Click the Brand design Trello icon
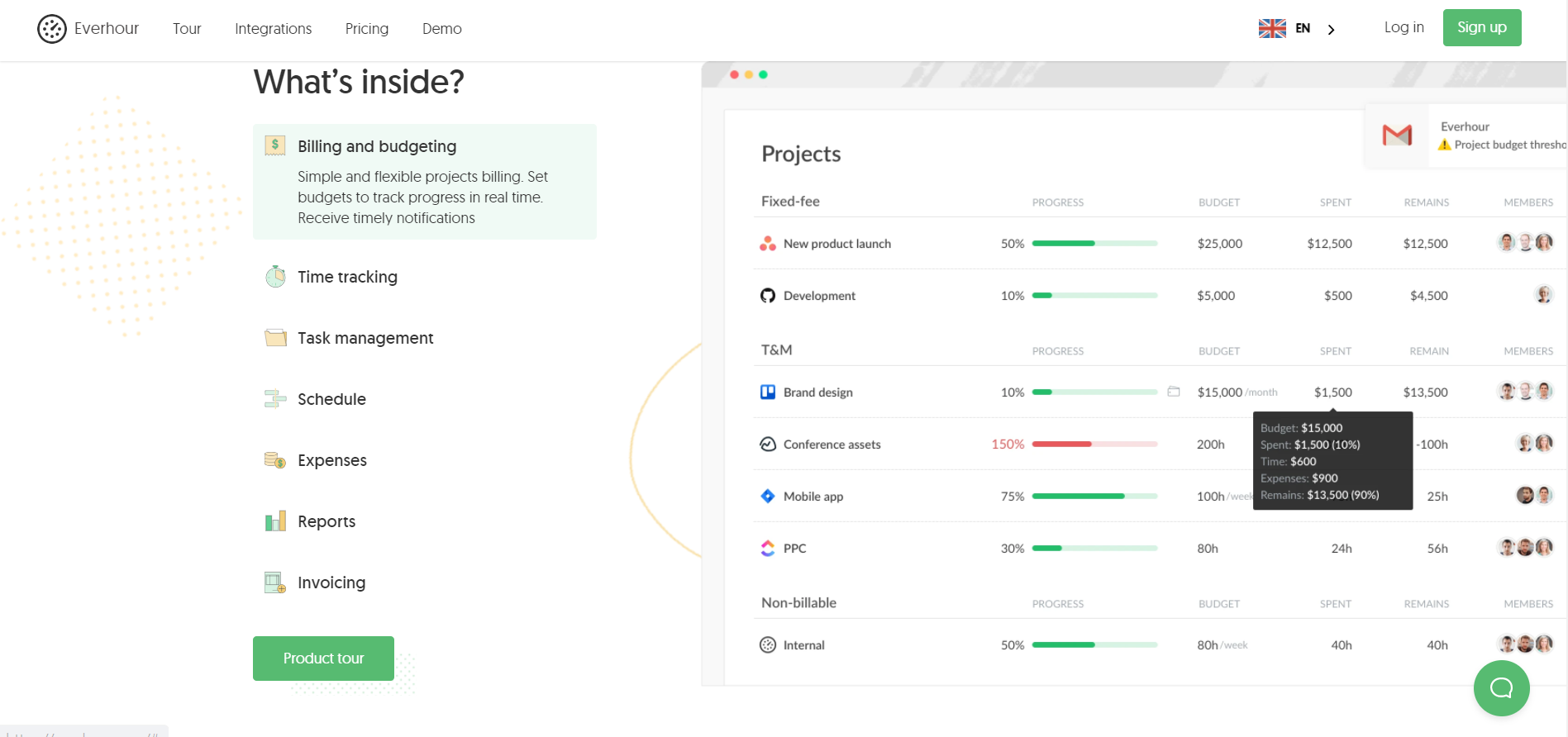Image resolution: width=1568 pixels, height=737 pixels. click(x=768, y=392)
